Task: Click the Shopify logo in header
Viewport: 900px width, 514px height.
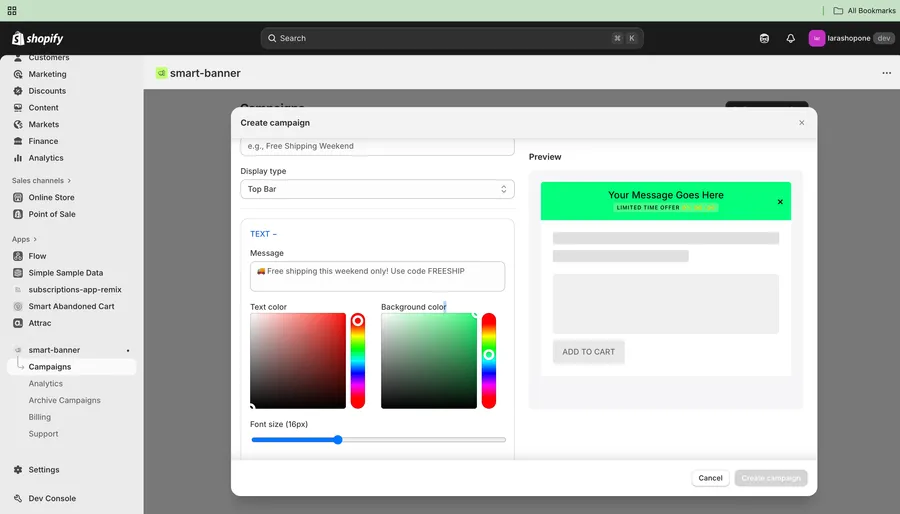Action: [37, 38]
